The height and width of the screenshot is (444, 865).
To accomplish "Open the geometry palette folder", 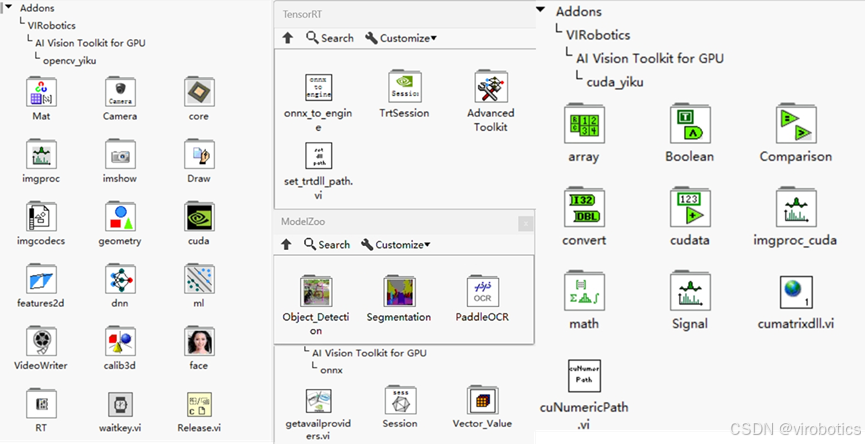I will 120,217.
